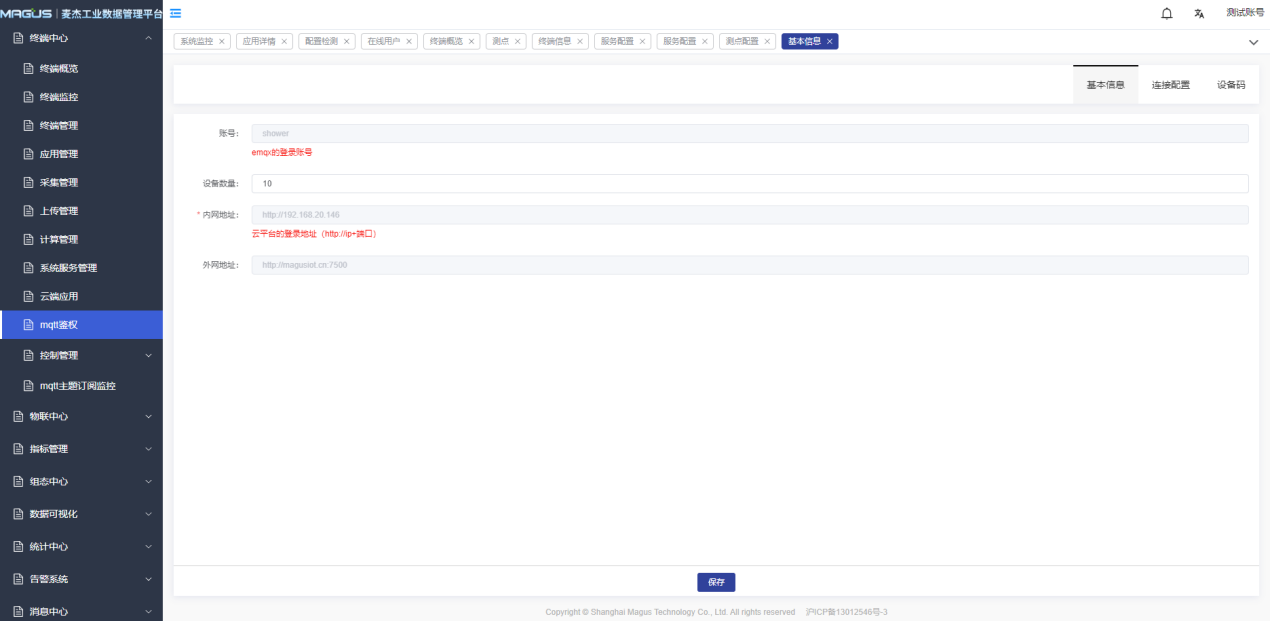Open the language translation icon
This screenshot has width=1270, height=621.
(1199, 13)
